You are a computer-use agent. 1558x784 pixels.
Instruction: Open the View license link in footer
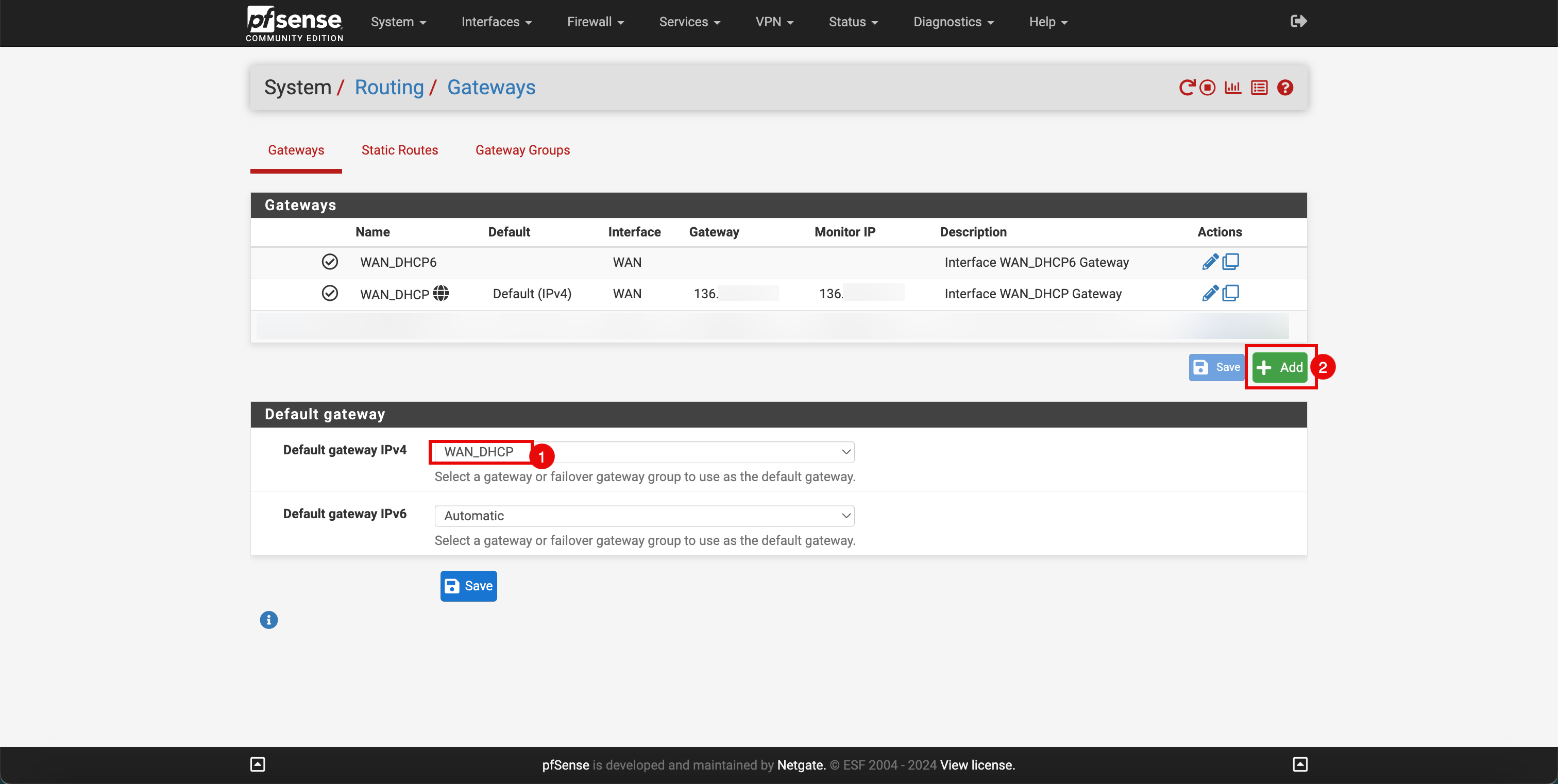point(977,764)
